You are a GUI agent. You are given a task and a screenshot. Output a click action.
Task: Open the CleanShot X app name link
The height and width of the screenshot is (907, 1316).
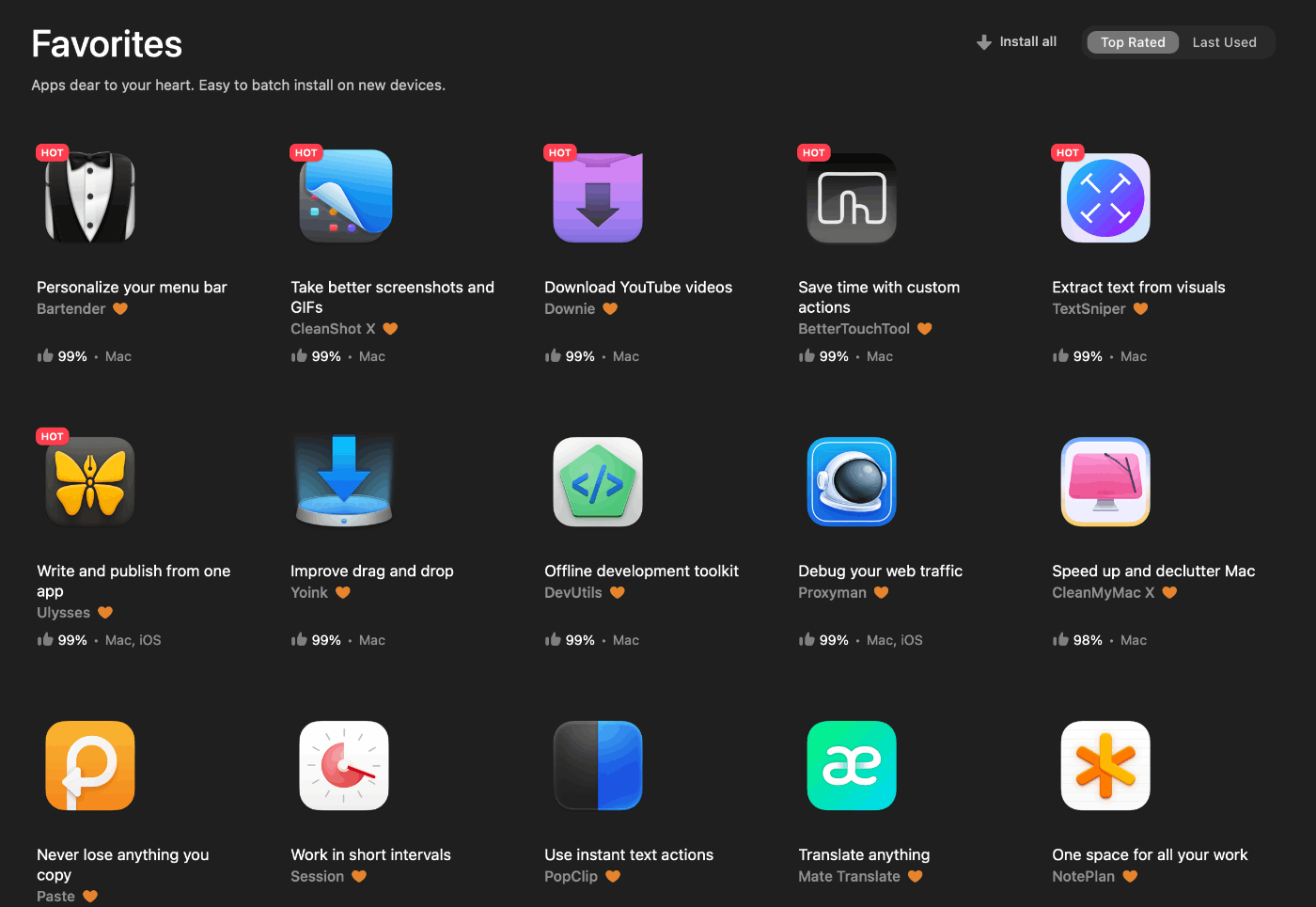333,328
